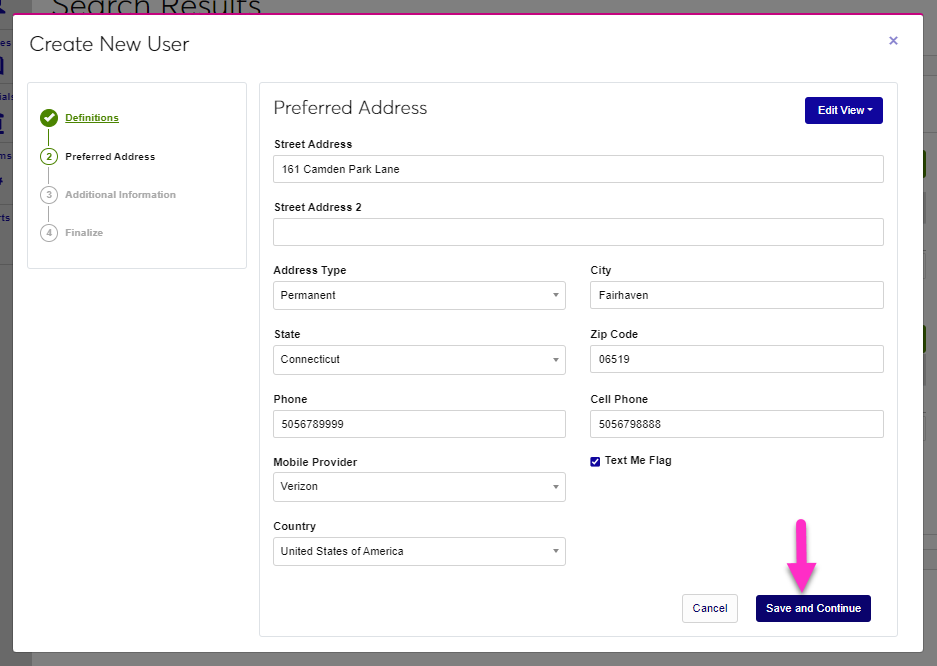Click the step 3 circle icon
Screen dimensions: 937x666
(49, 195)
